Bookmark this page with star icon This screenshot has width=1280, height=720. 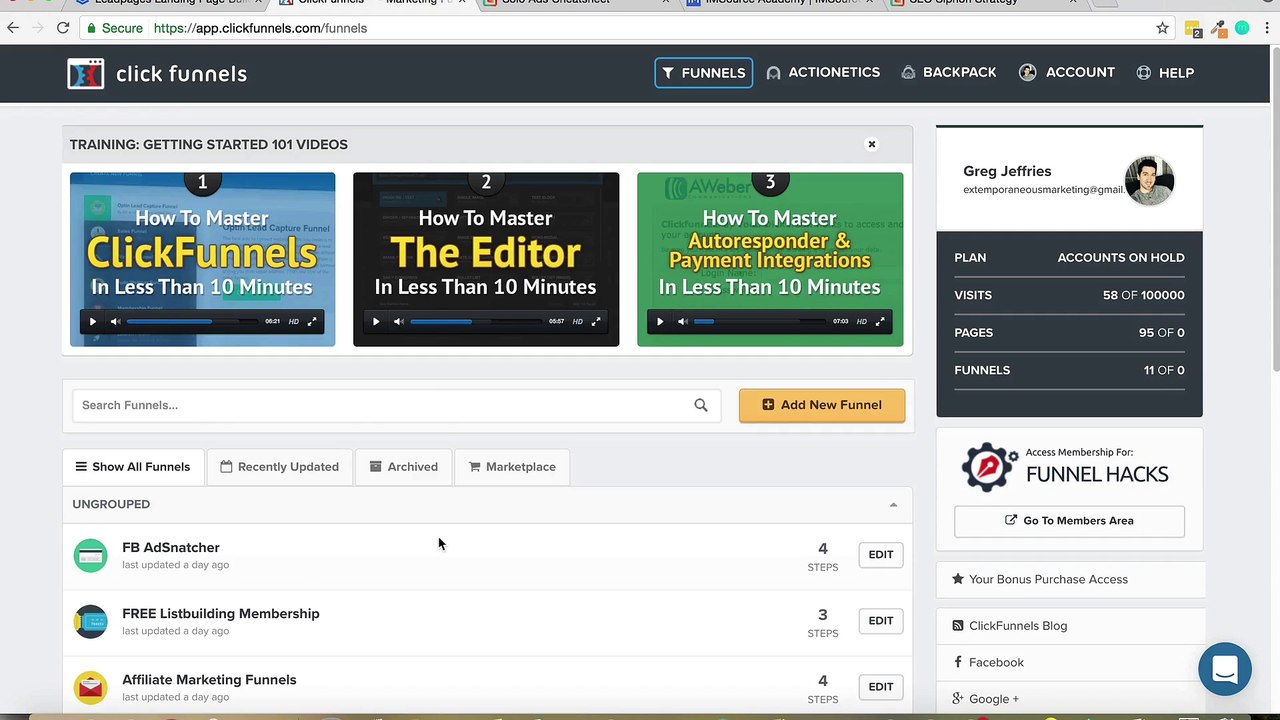click(1162, 28)
